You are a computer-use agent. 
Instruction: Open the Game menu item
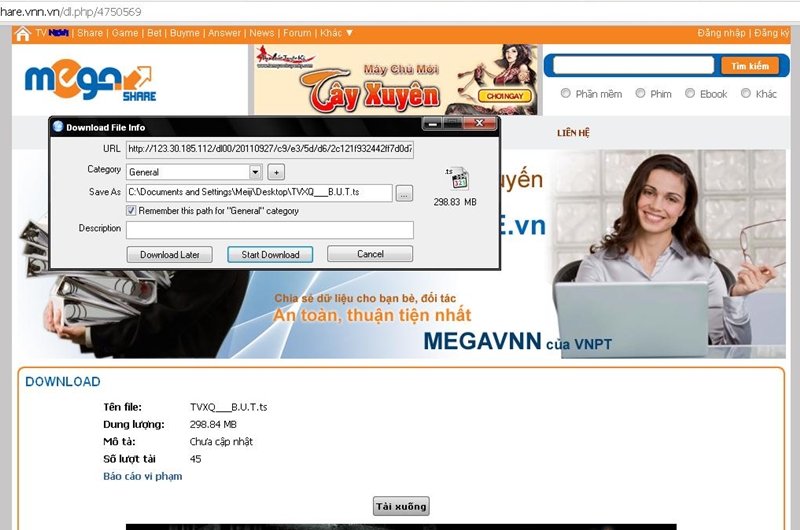(125, 33)
